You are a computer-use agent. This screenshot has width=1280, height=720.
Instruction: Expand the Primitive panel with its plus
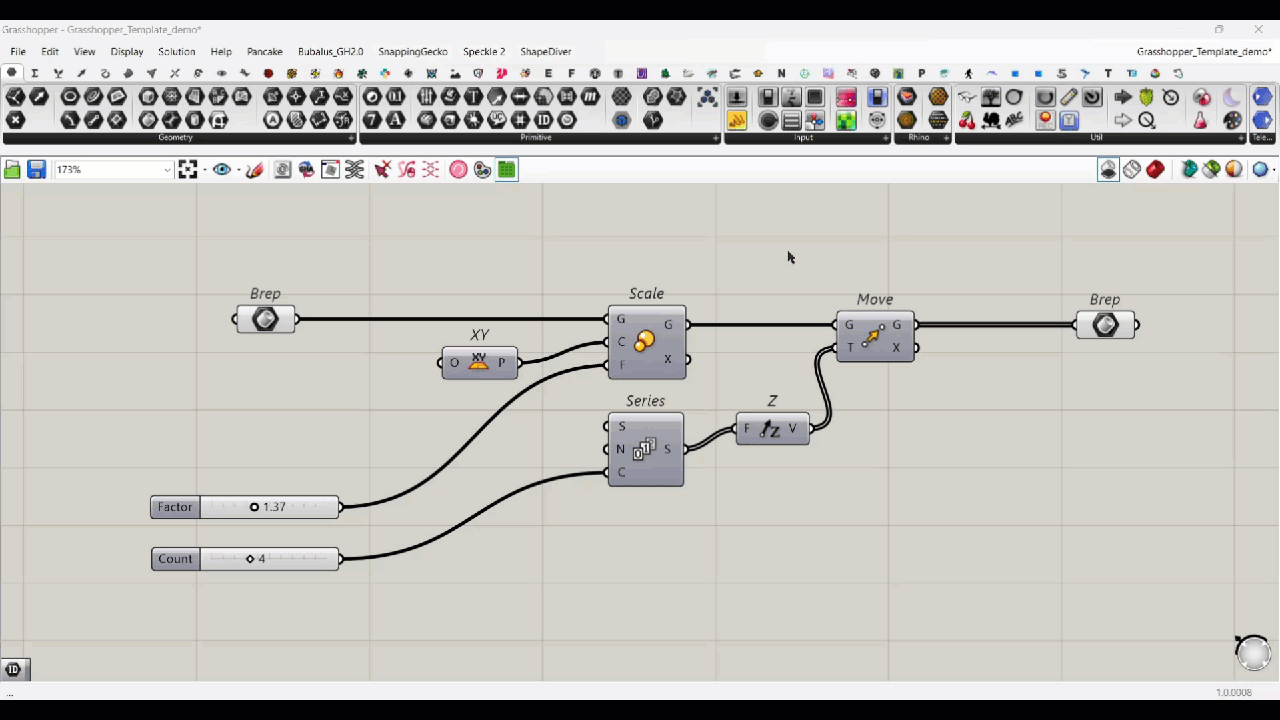715,138
